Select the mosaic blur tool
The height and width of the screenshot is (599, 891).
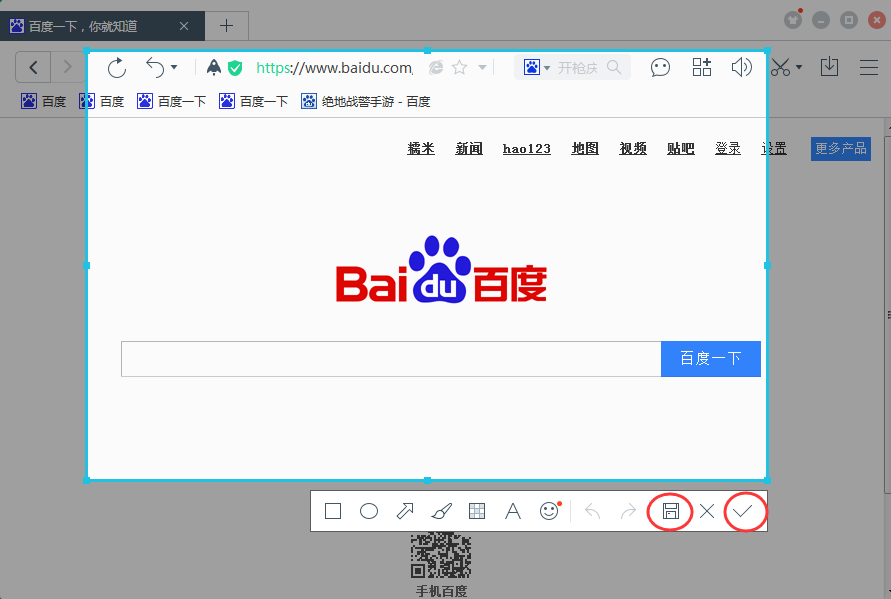click(477, 511)
